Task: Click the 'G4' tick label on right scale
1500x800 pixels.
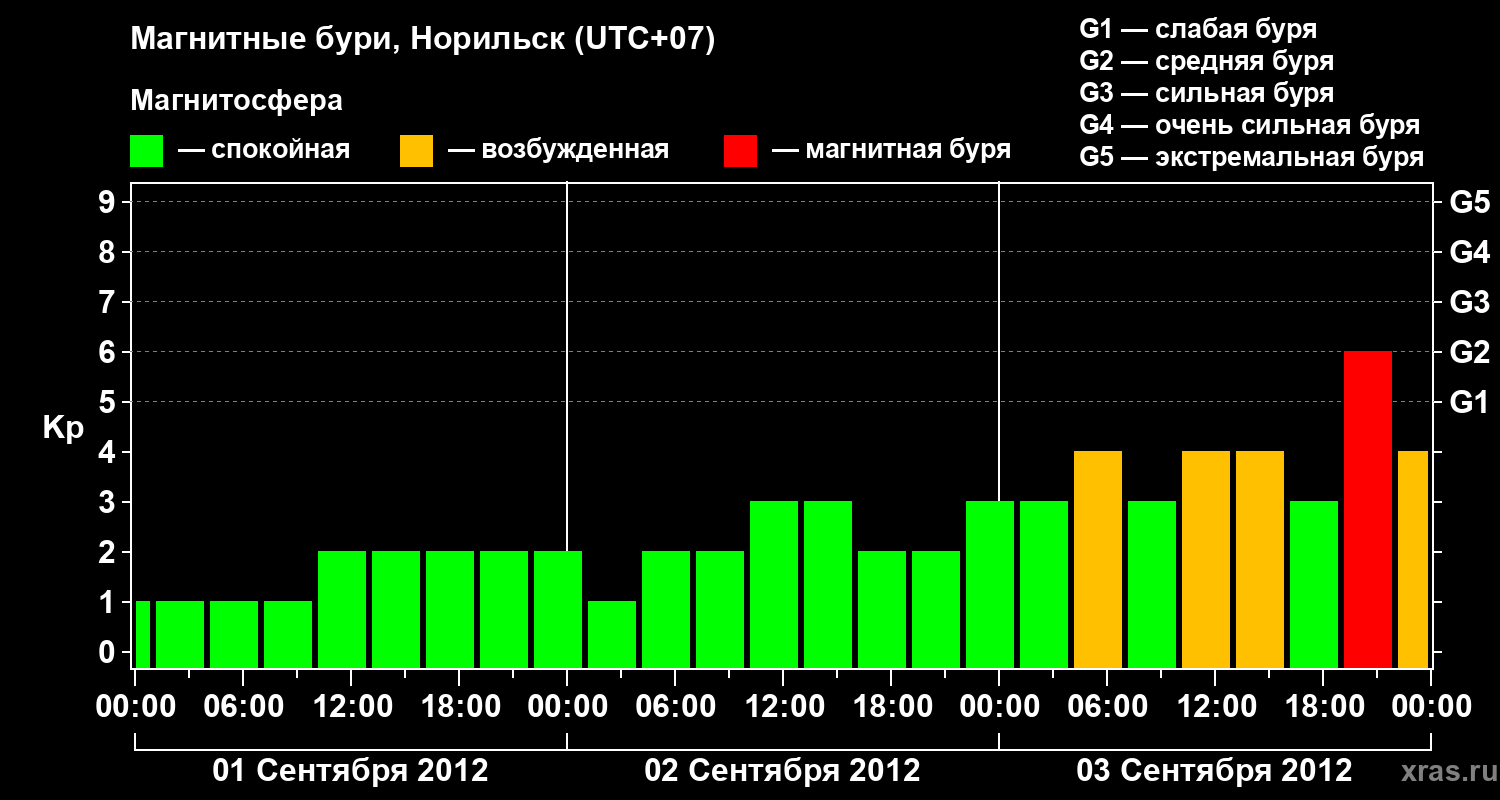Action: click(x=1469, y=252)
